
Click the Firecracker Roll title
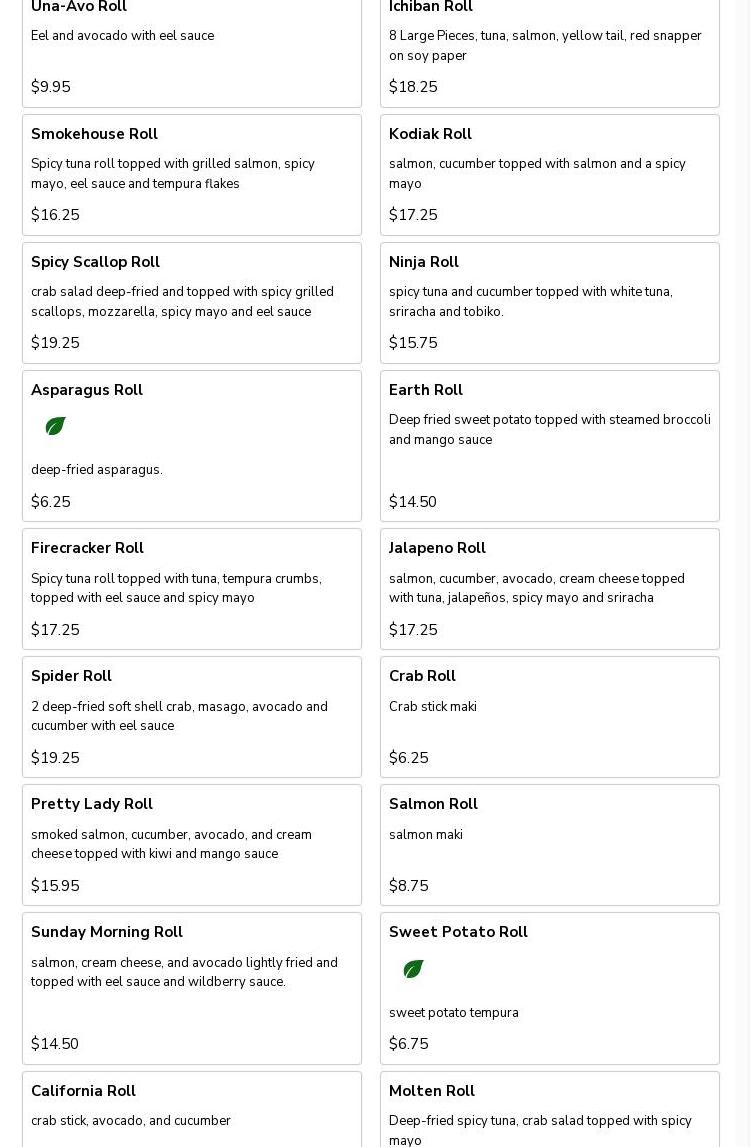click(x=87, y=548)
